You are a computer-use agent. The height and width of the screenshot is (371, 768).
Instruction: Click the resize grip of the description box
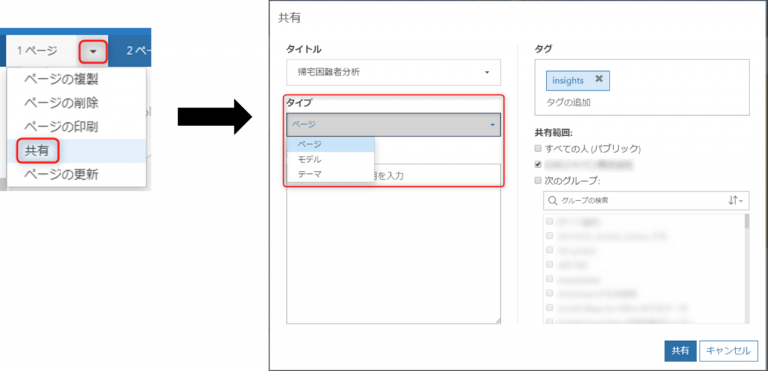497,320
